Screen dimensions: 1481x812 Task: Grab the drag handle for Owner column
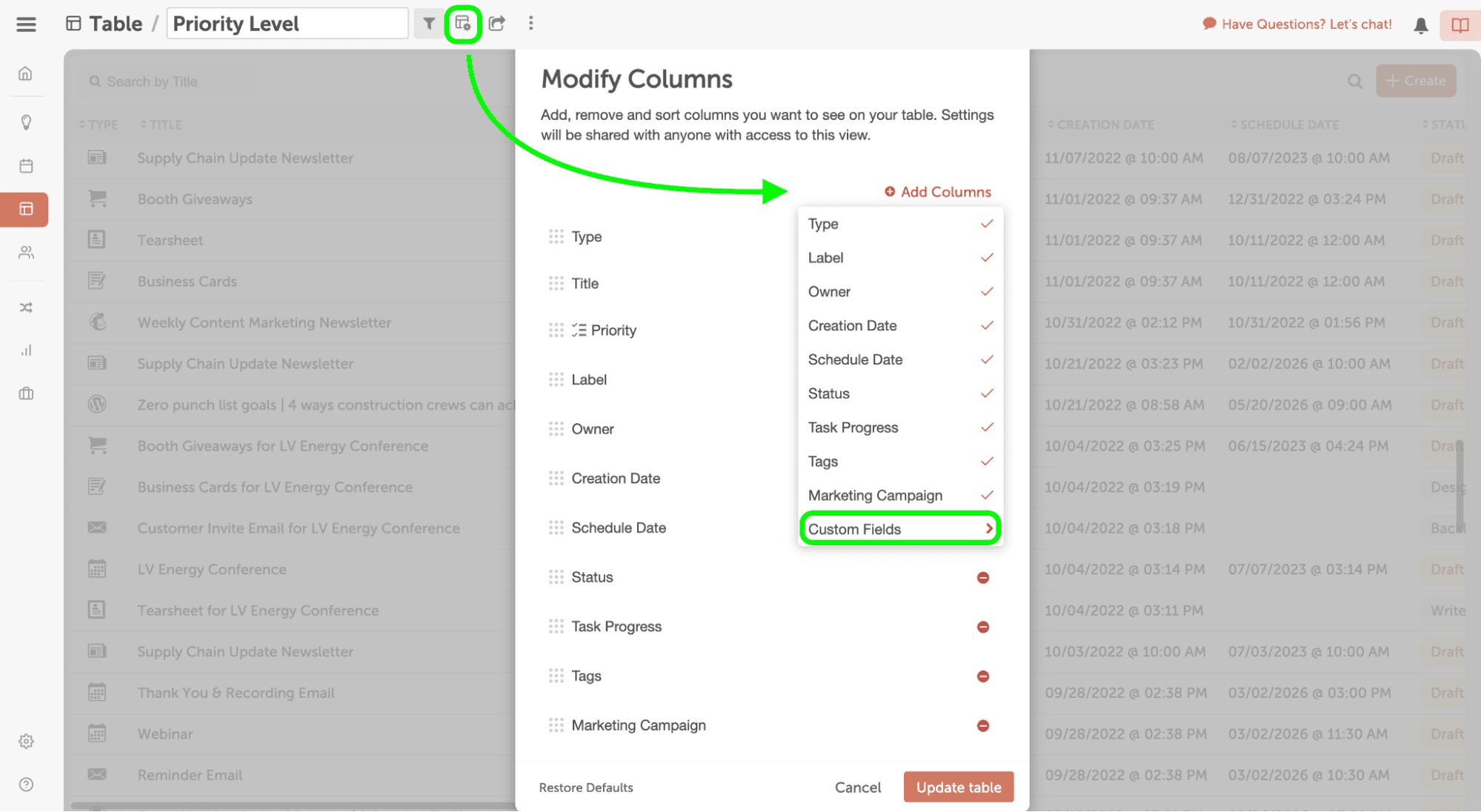(x=556, y=429)
